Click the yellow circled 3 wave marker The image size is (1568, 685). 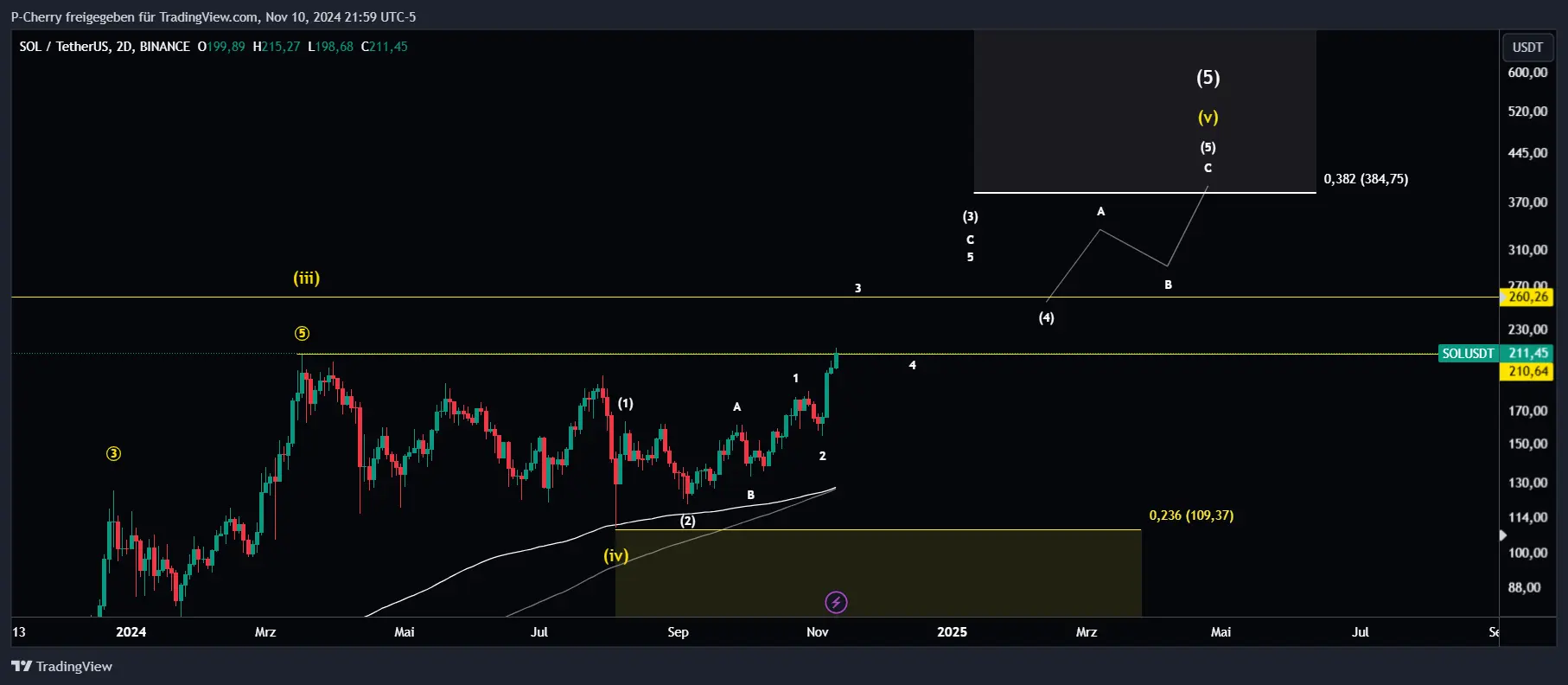click(113, 453)
